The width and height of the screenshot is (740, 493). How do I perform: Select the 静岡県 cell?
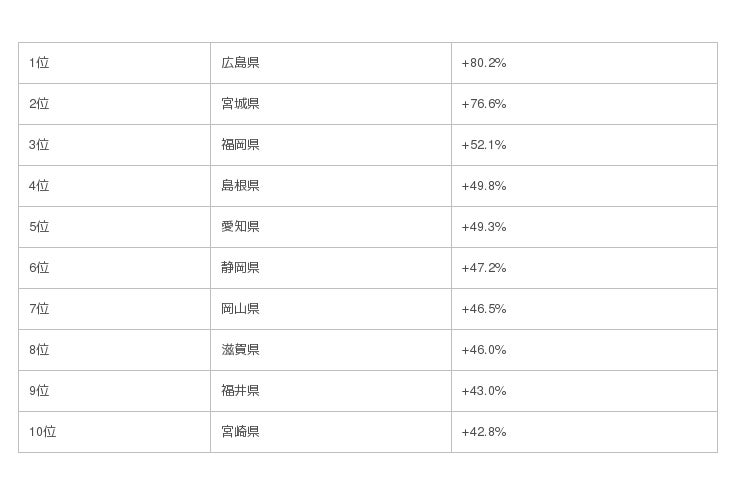coord(240,268)
